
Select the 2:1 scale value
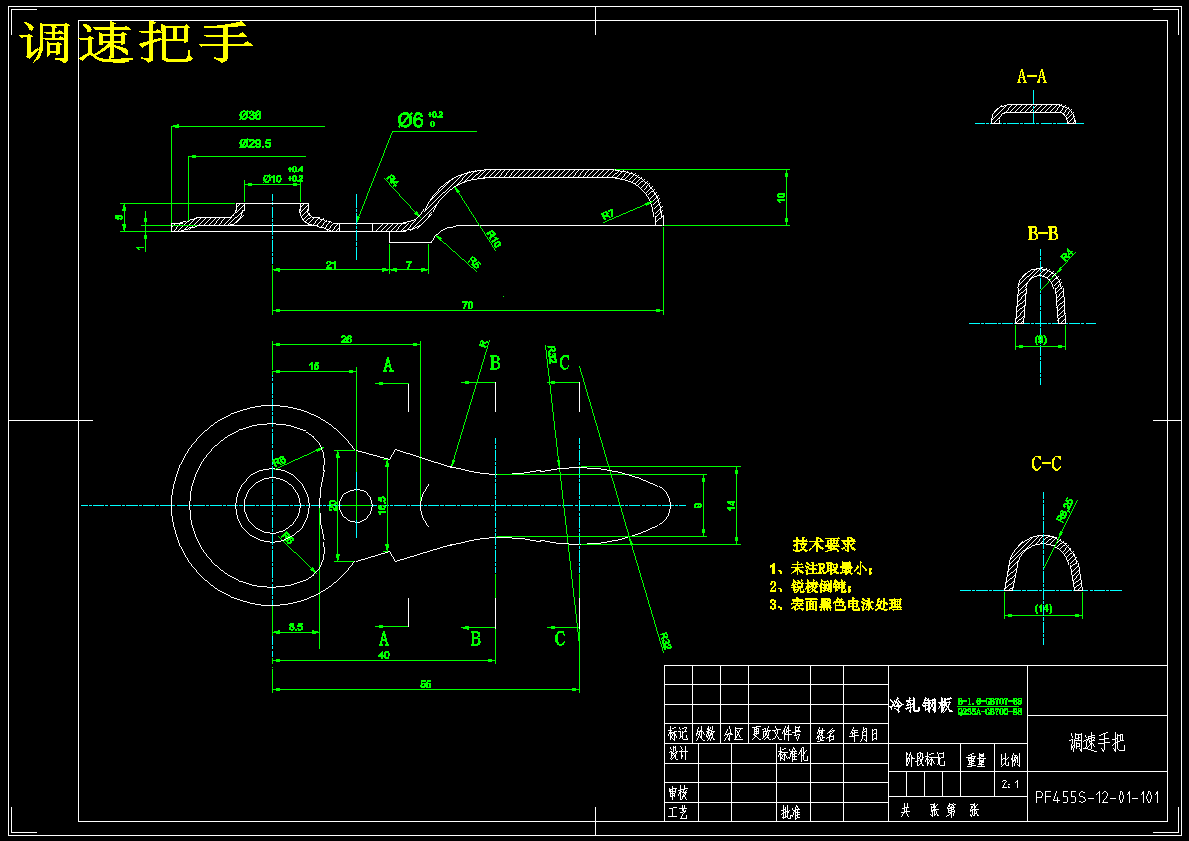point(1011,784)
